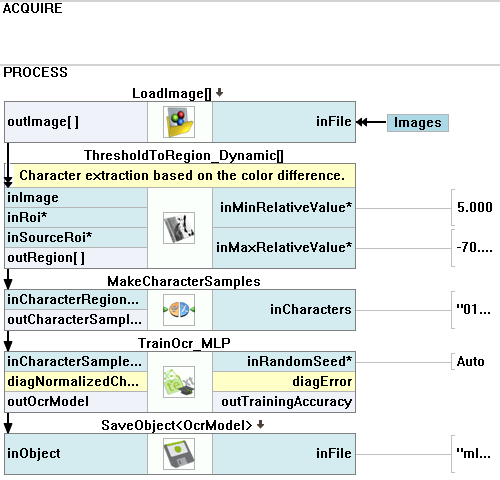
Task: Edit the SaveObject inFile path value
Action: tap(473, 453)
